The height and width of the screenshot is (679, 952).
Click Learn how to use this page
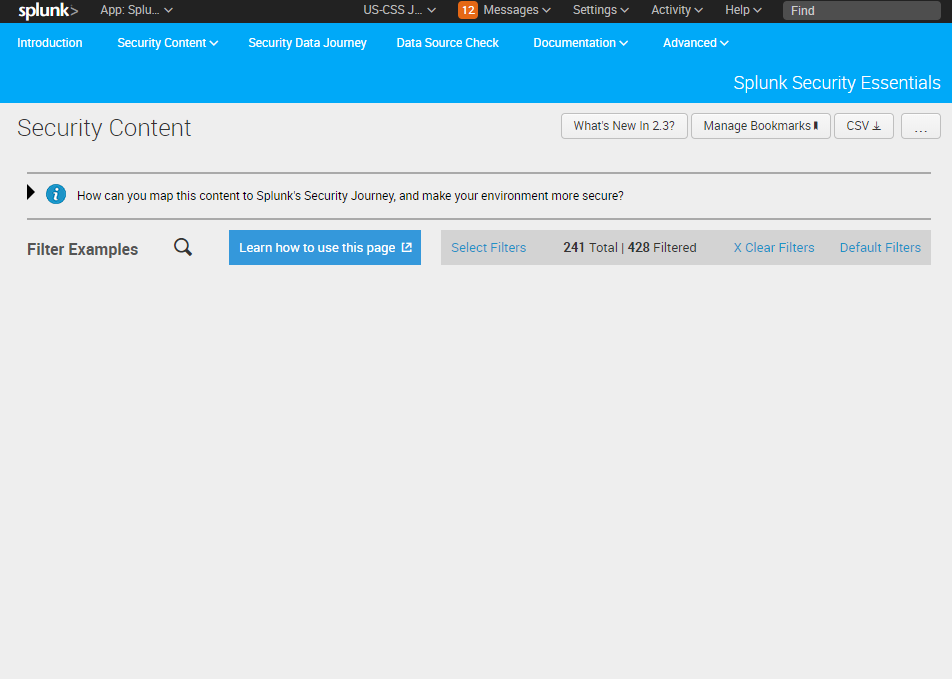[x=325, y=247]
